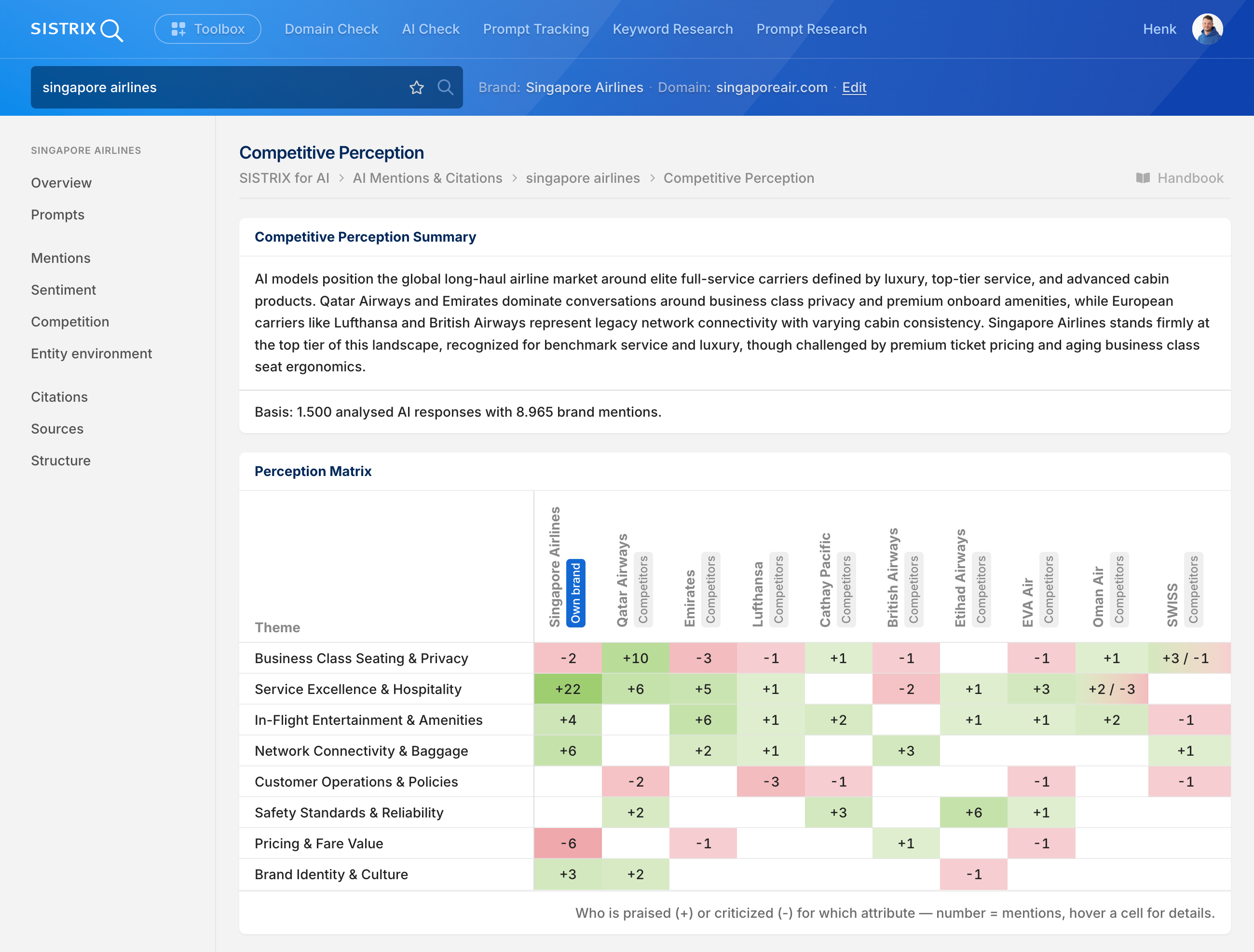Follow the AI Mentions & Citations breadcrumb

pyautogui.click(x=427, y=178)
